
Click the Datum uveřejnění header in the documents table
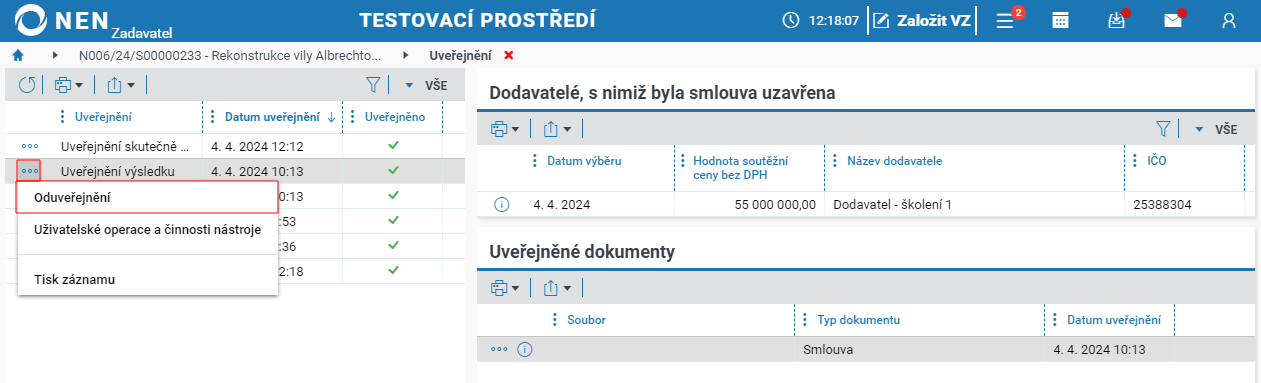click(x=1113, y=320)
